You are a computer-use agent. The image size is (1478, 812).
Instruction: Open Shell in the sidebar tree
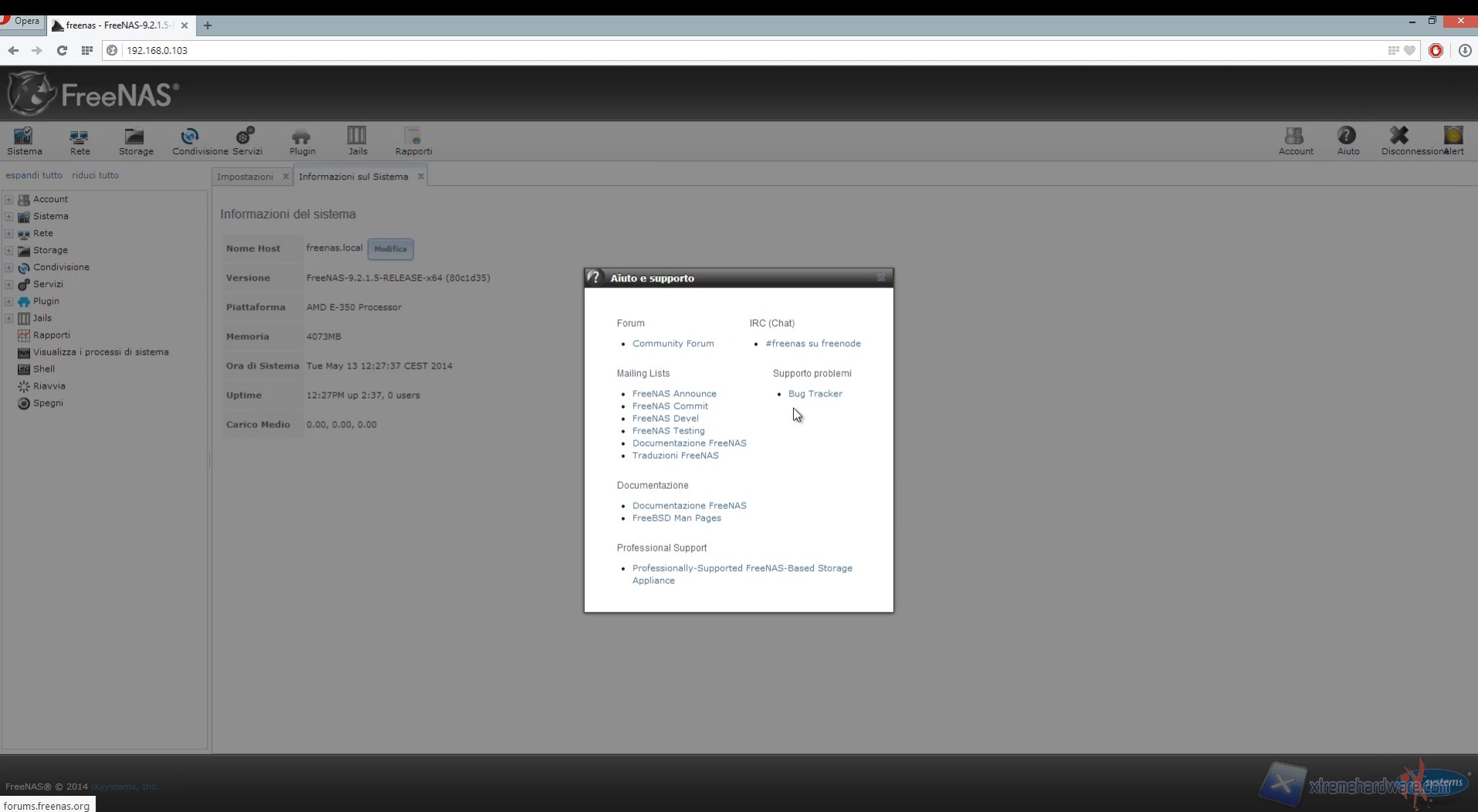[x=43, y=369]
